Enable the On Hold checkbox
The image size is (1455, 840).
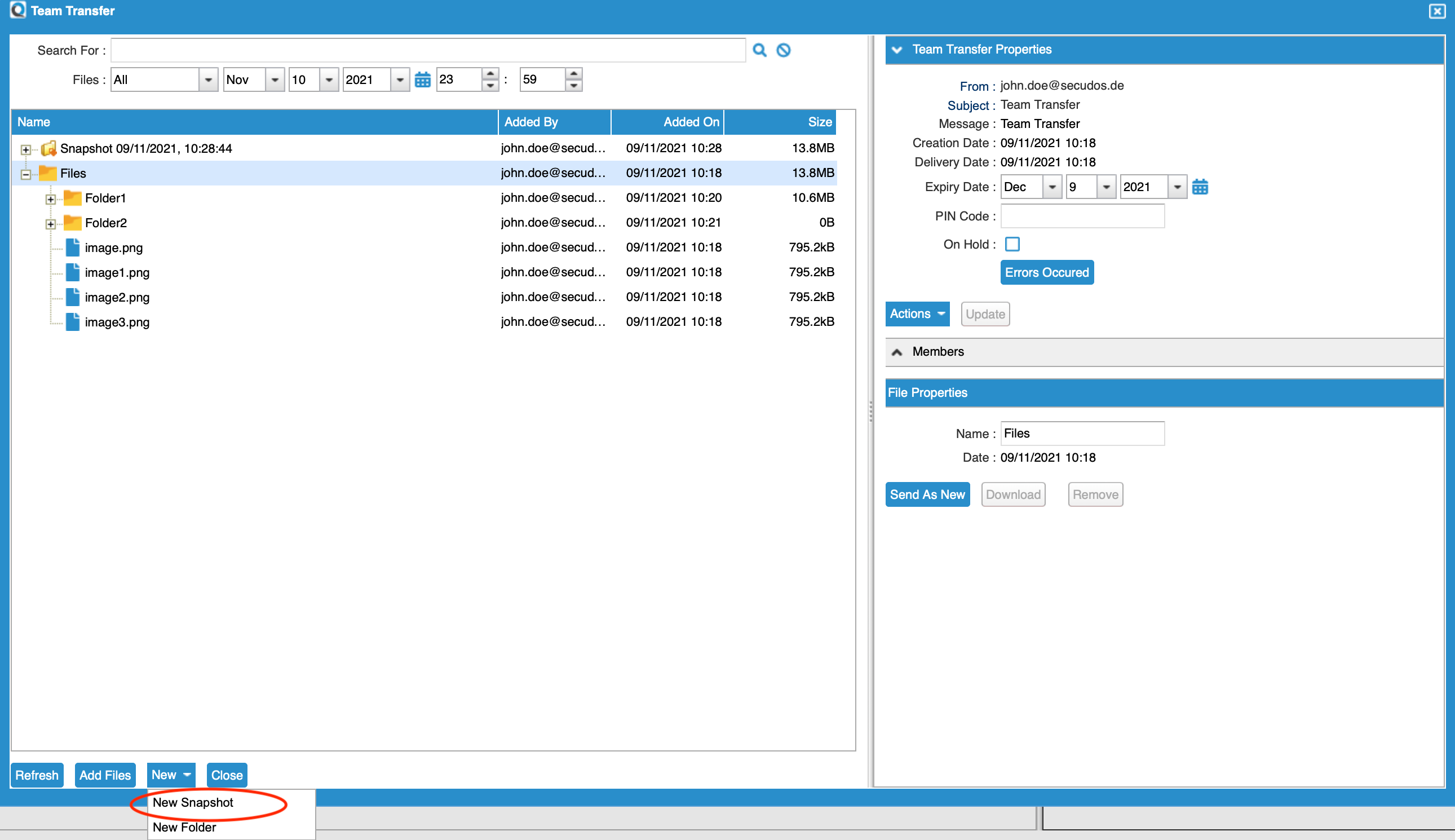click(1012, 244)
